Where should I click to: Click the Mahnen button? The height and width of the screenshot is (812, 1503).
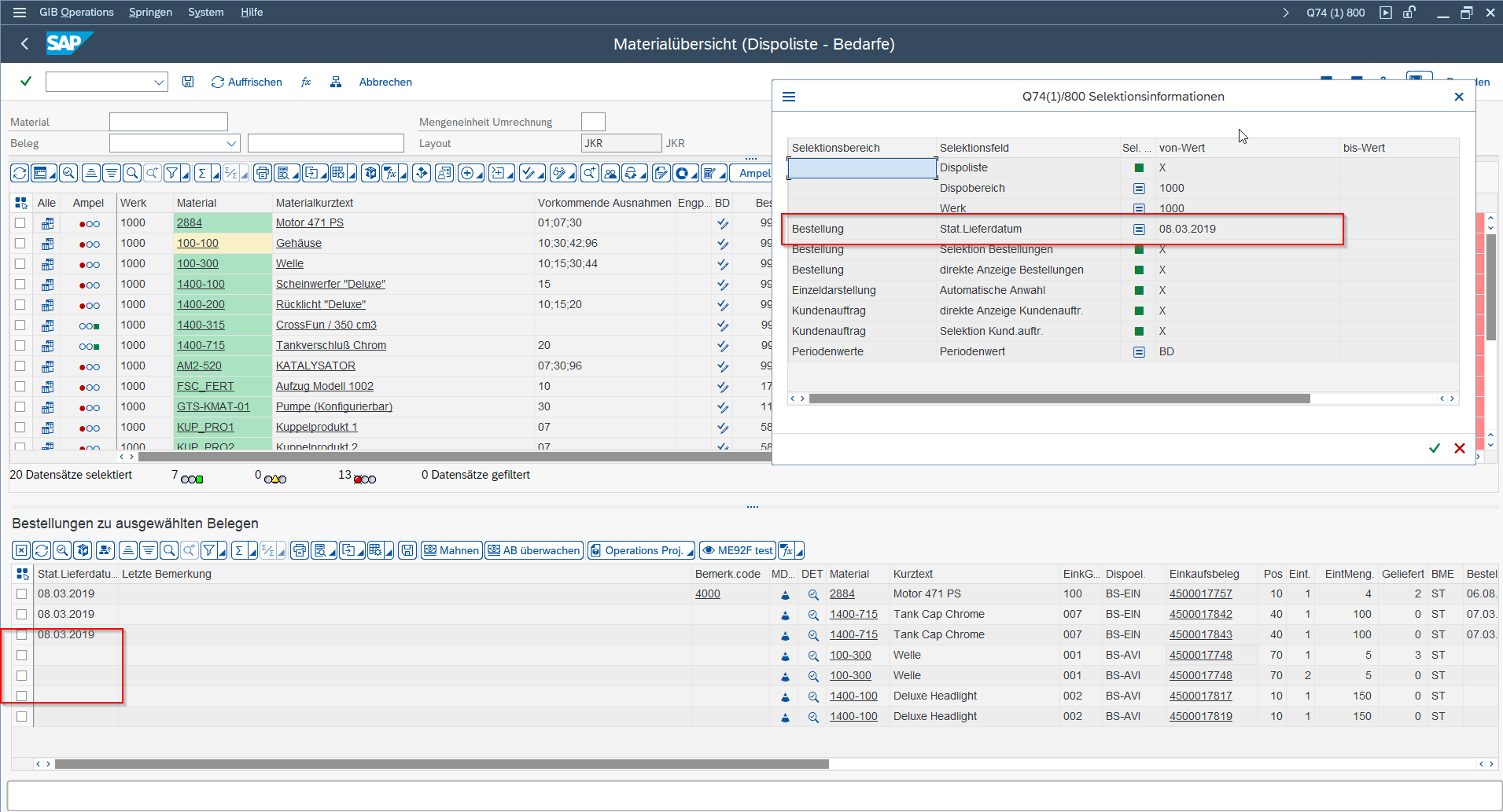(451, 550)
